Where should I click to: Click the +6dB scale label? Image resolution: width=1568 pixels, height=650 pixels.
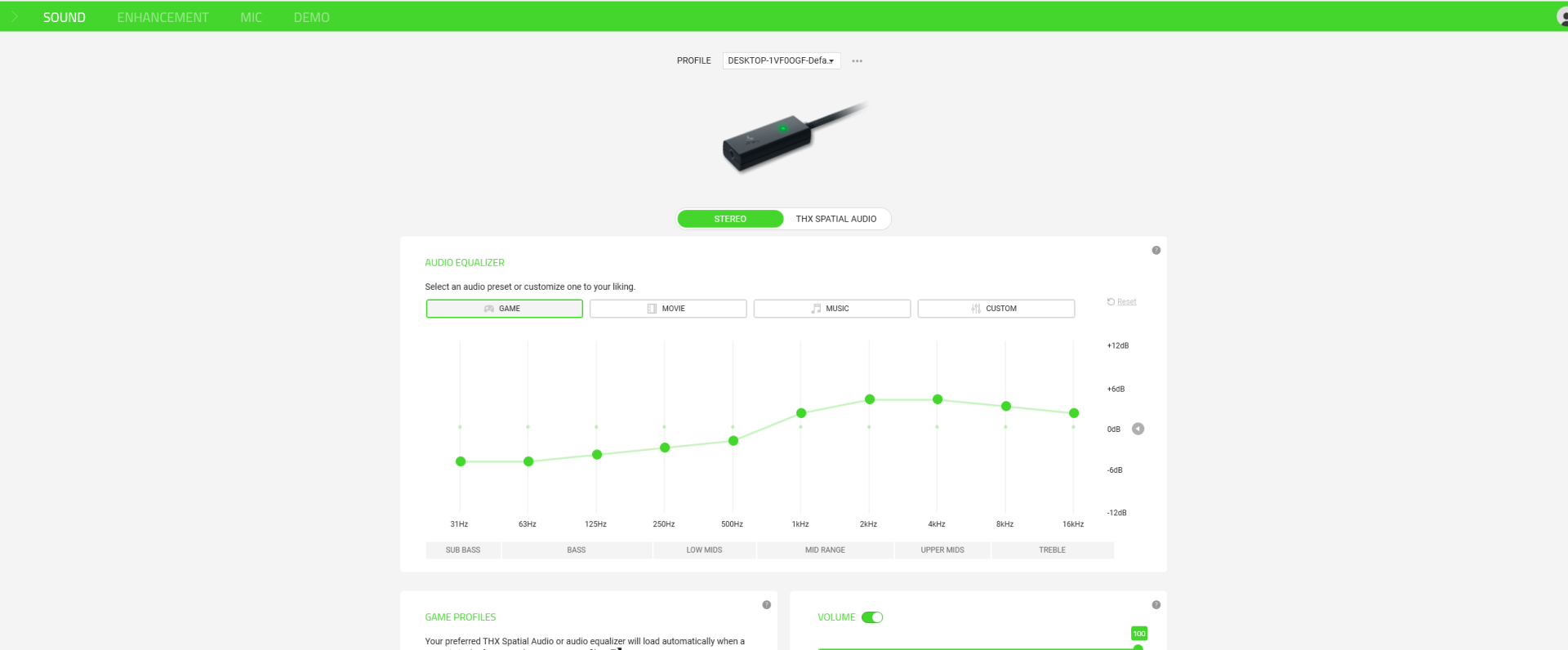pyautogui.click(x=1116, y=390)
